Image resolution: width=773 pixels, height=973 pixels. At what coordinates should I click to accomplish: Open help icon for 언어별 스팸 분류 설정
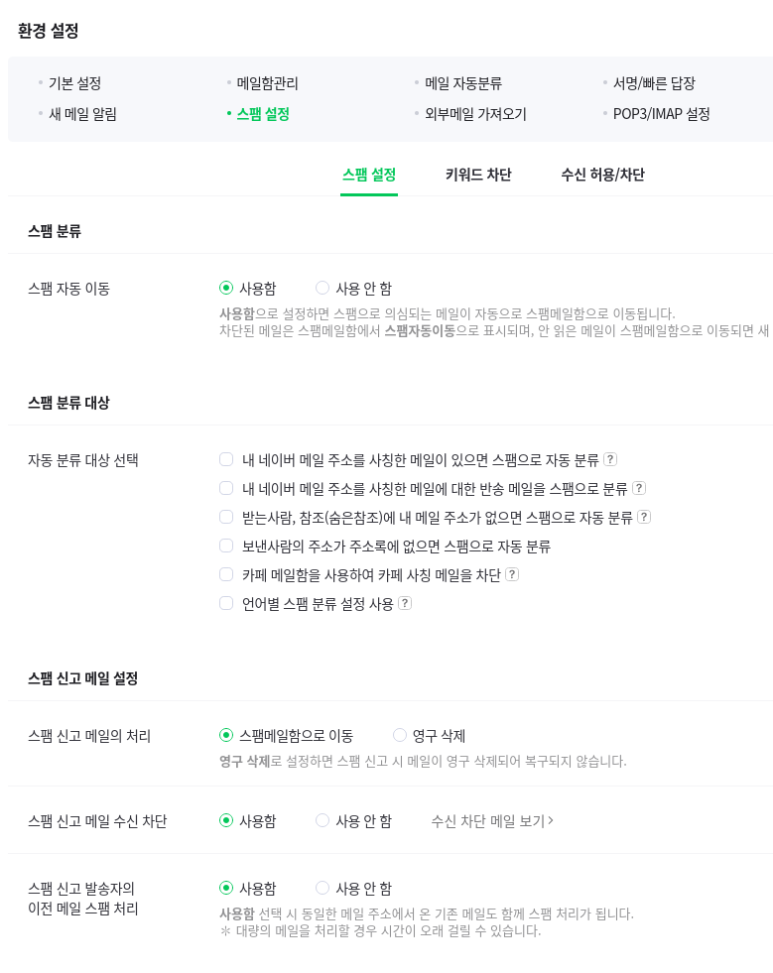[404, 603]
